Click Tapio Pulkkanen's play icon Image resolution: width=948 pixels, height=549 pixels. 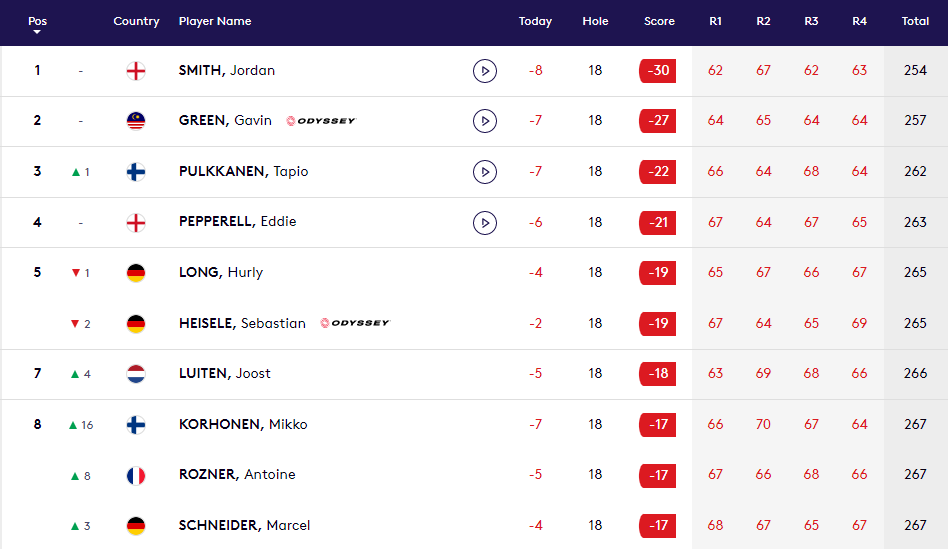484,172
